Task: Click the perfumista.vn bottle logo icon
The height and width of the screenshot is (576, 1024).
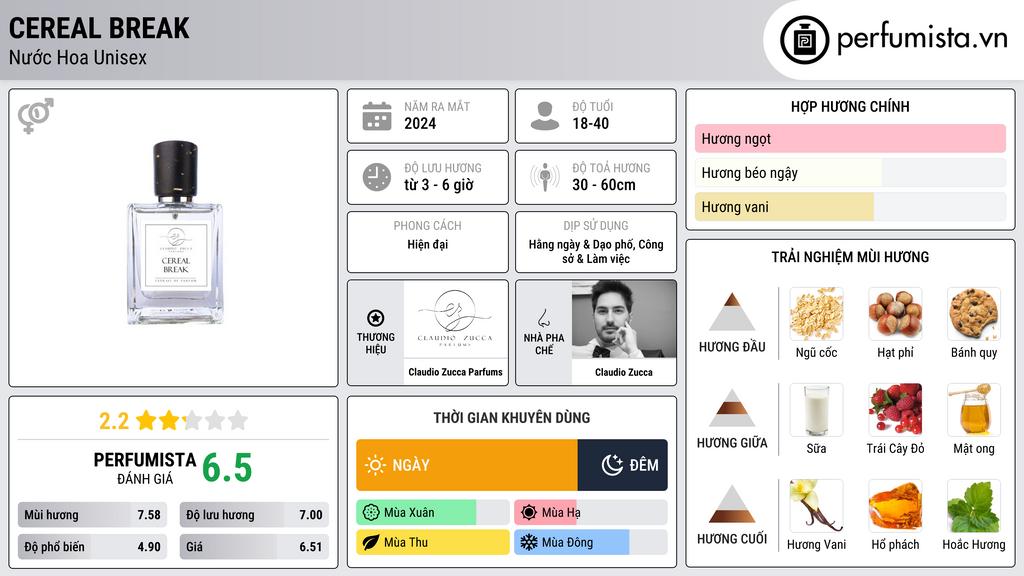Action: [804, 40]
